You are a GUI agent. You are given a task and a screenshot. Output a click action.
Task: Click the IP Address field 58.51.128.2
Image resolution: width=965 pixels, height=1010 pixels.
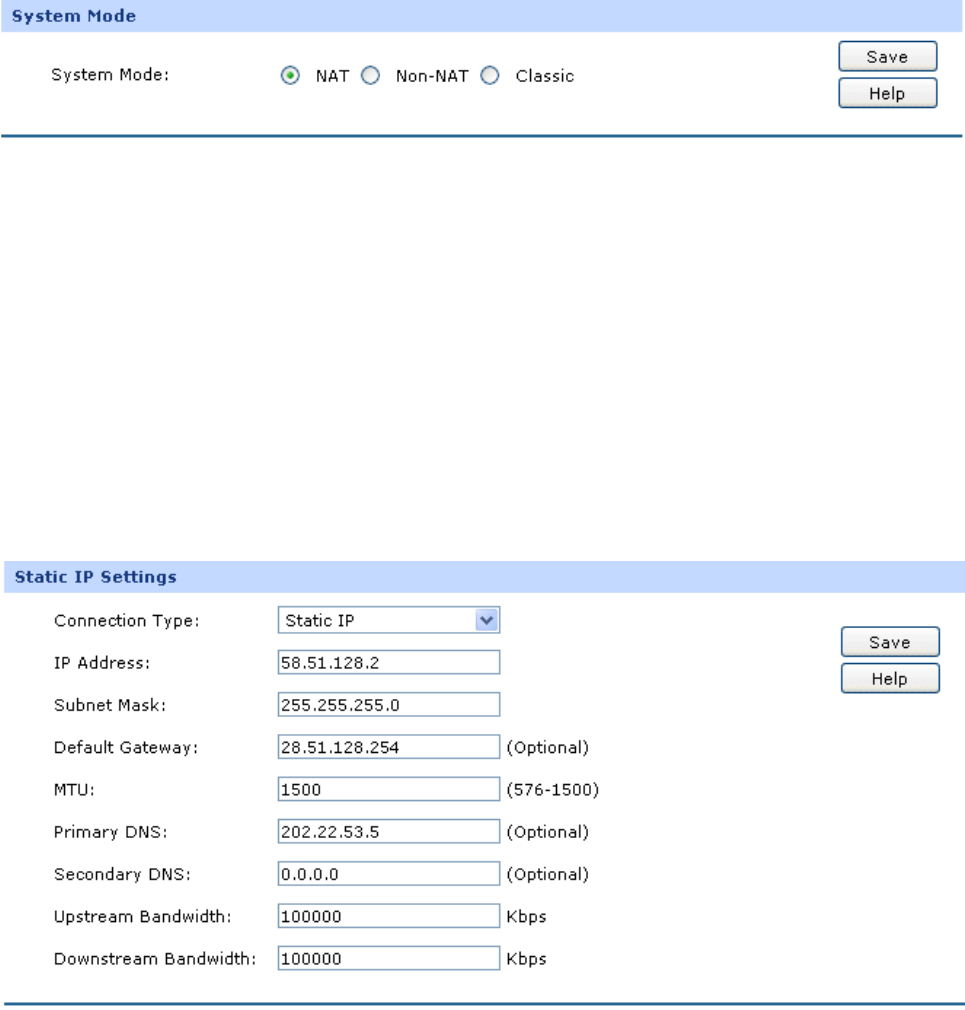pyautogui.click(x=388, y=663)
